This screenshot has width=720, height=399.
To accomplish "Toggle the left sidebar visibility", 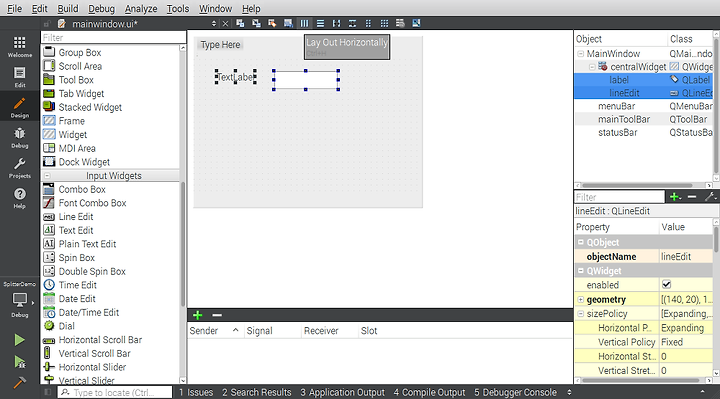I will [x=47, y=392].
